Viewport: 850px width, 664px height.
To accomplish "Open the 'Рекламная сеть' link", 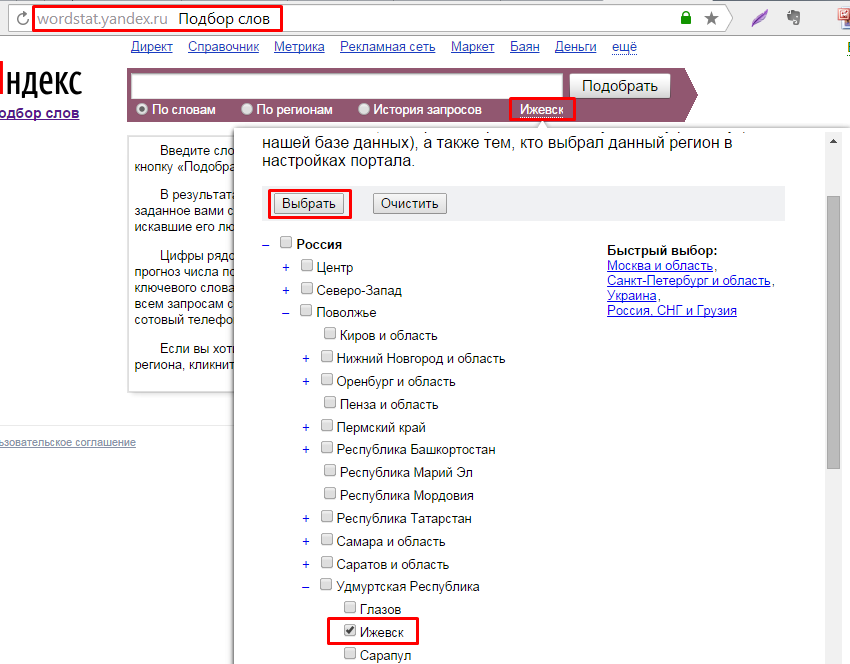I will click(x=388, y=47).
